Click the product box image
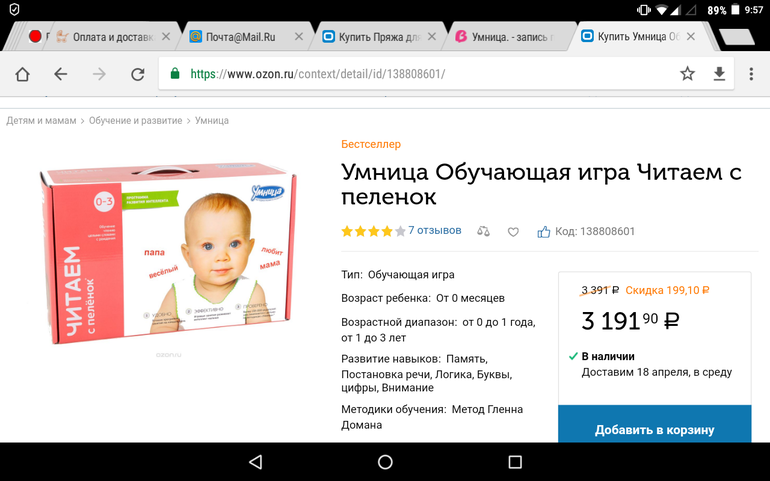Image resolution: width=770 pixels, height=481 pixels. [x=168, y=253]
